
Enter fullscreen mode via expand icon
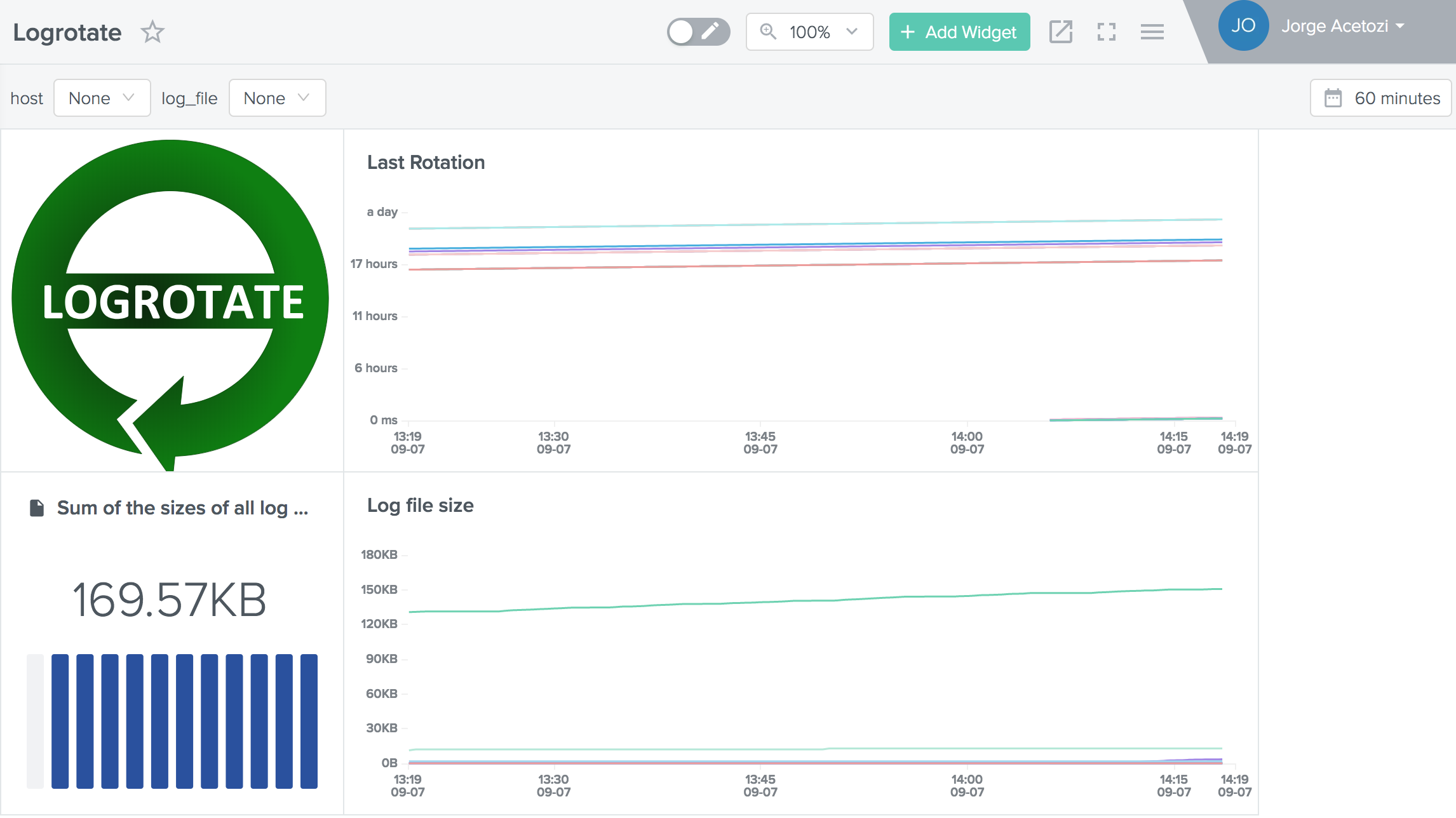pos(1107,32)
